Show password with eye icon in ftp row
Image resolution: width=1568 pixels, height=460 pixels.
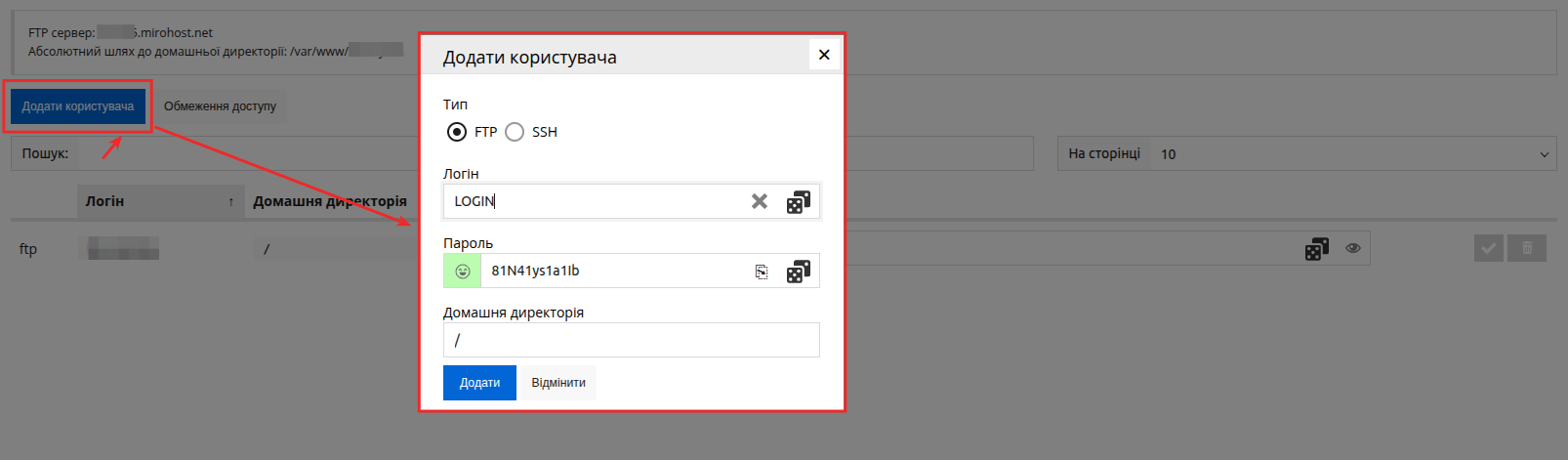1353,248
